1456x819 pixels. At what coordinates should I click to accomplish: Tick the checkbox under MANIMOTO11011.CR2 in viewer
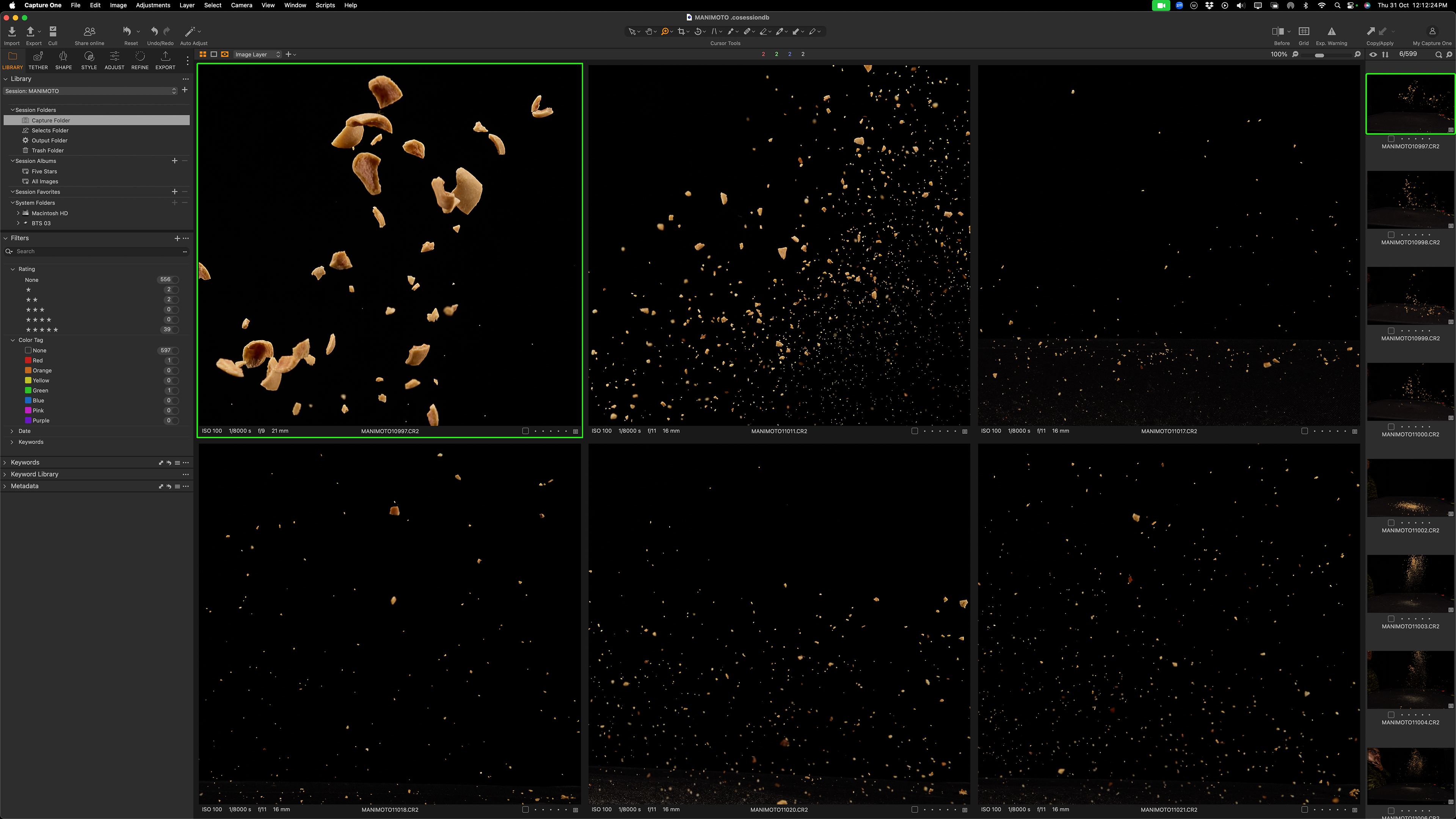915,431
